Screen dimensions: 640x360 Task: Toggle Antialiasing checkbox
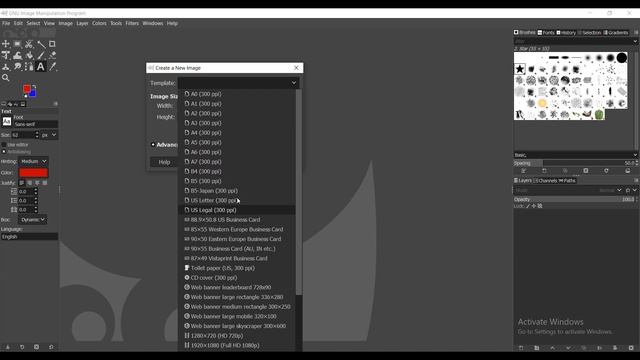click(4, 151)
